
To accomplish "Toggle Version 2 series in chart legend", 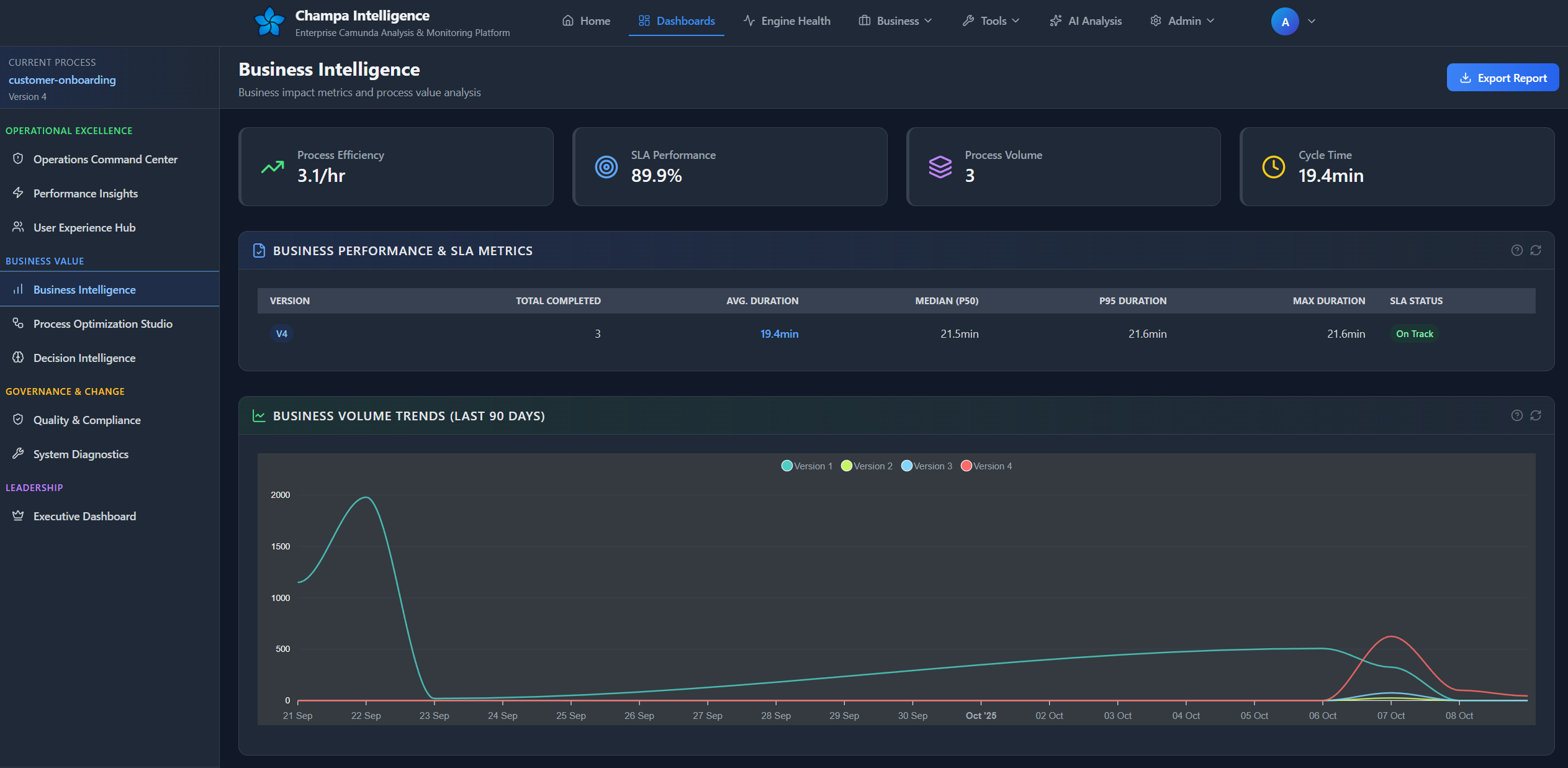I will click(867, 466).
